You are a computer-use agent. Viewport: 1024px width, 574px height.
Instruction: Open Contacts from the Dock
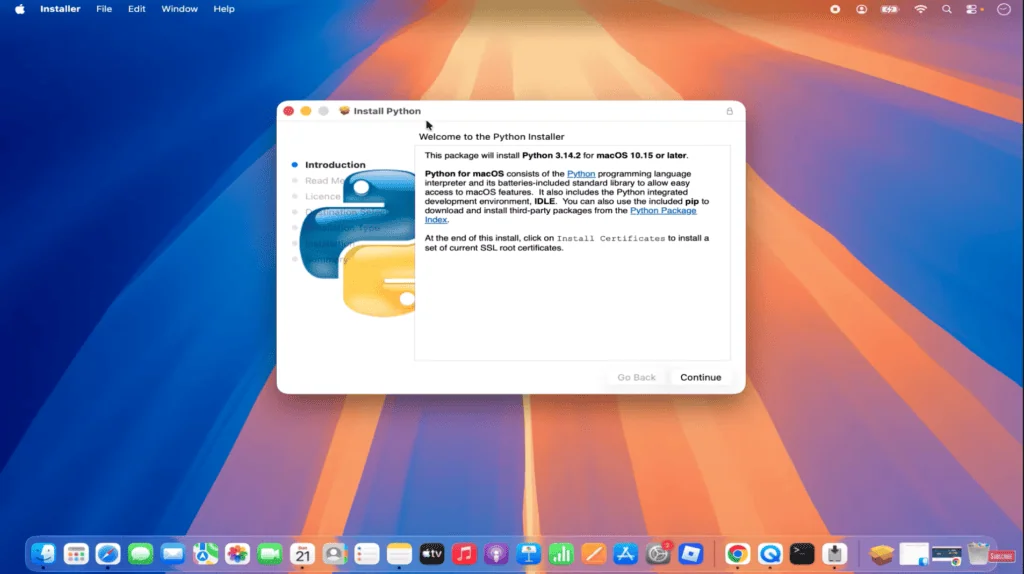click(x=334, y=554)
